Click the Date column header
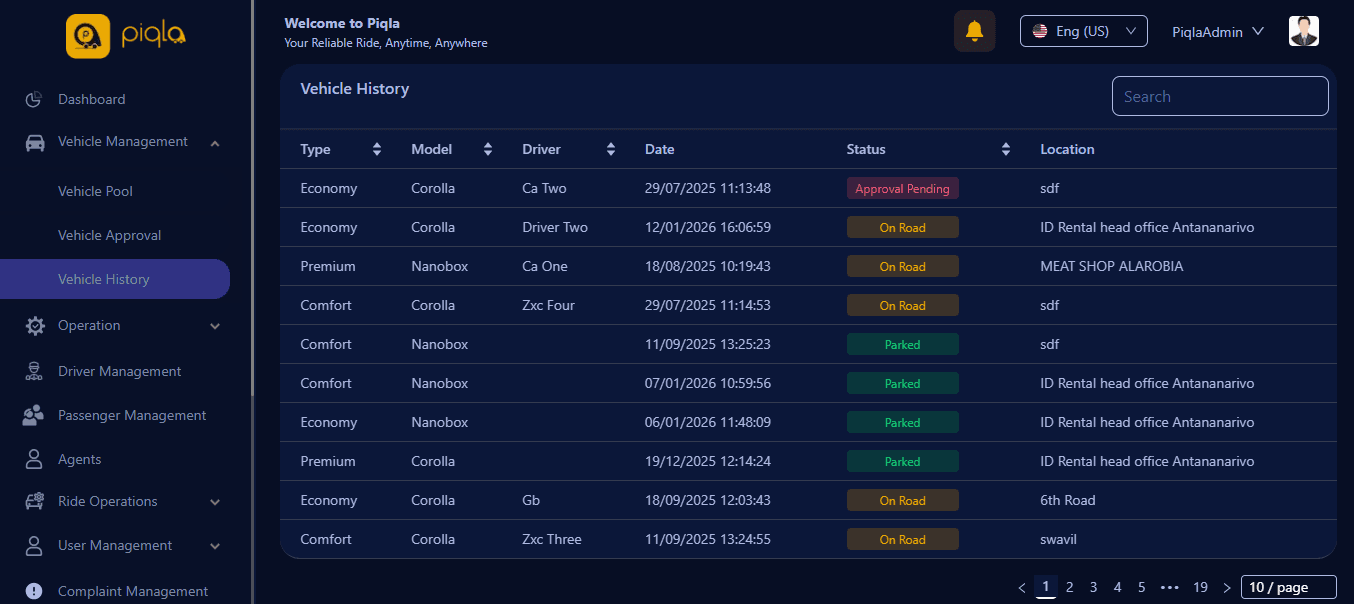The height and width of the screenshot is (604, 1354). (x=660, y=149)
